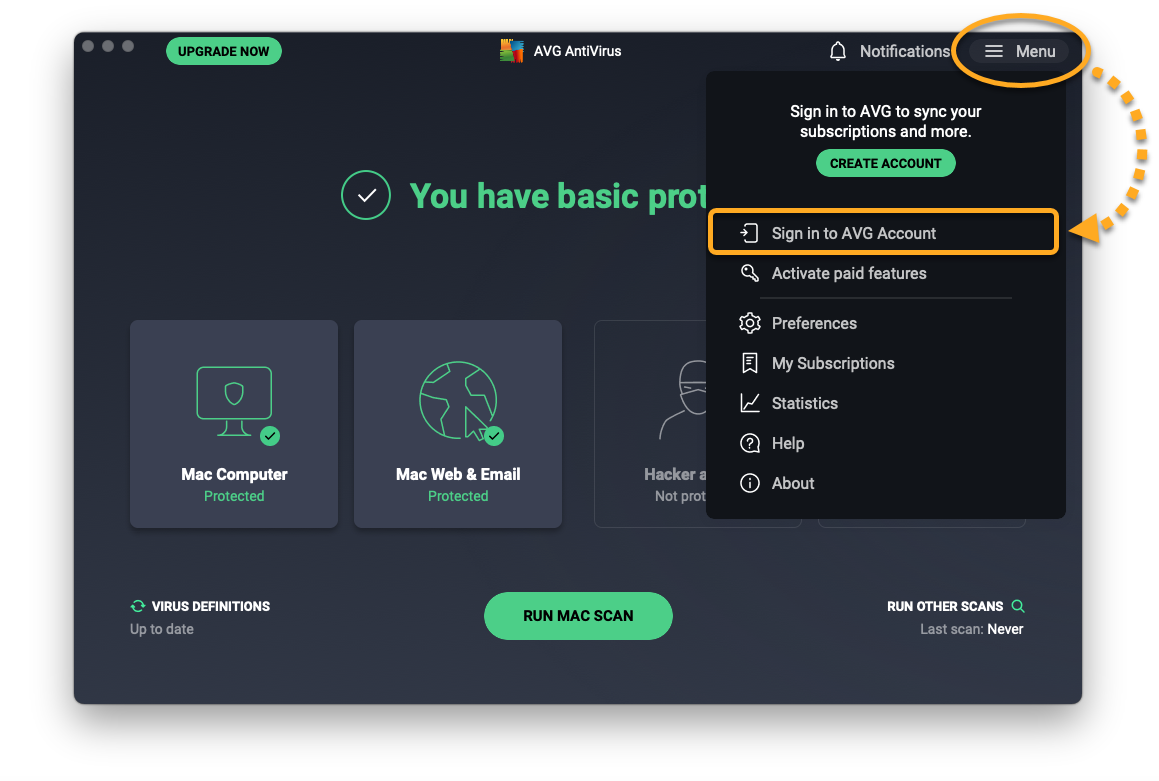Toggle the hamburger Menu button

coord(1020,51)
